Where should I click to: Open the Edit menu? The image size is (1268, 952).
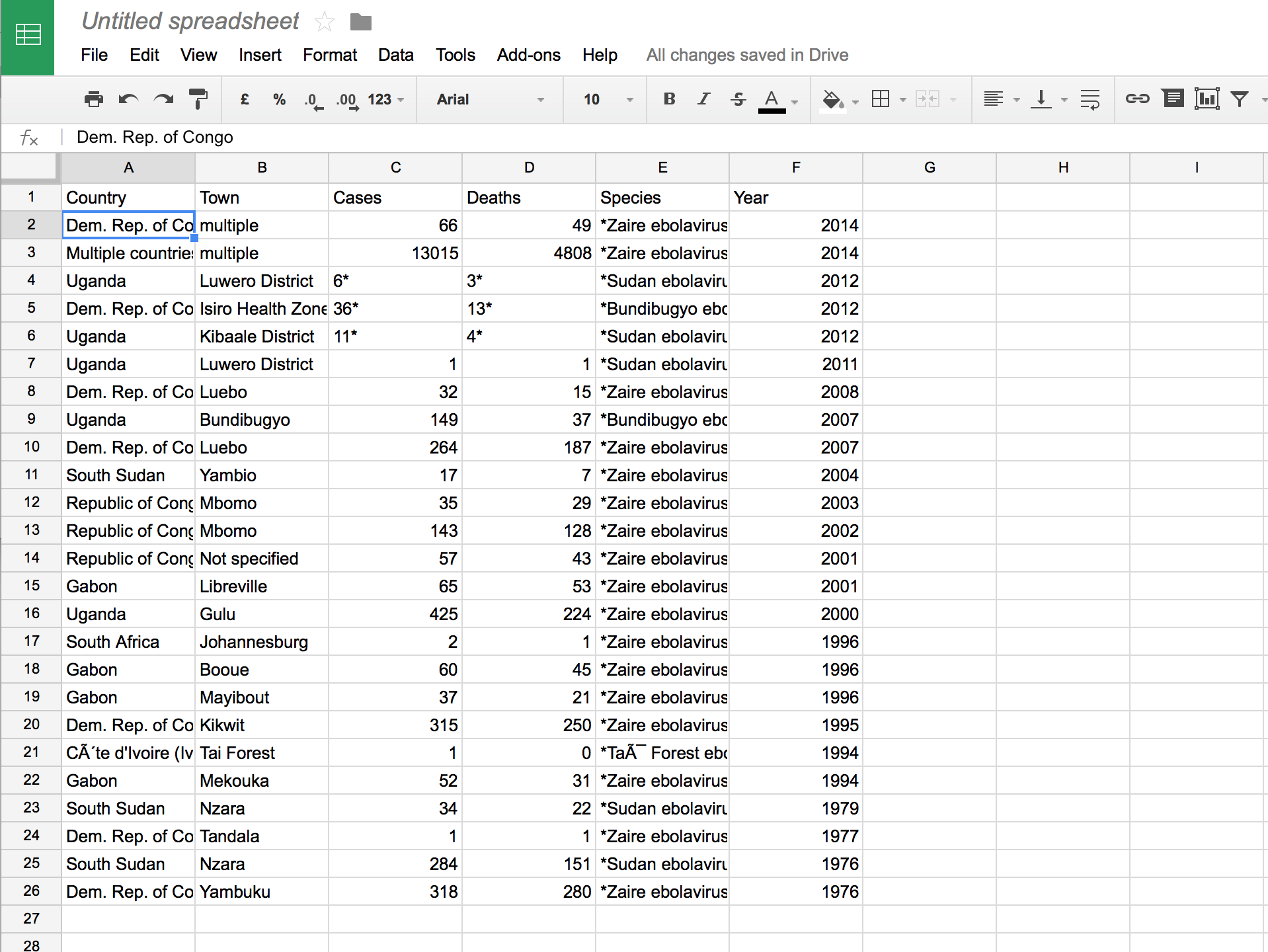(144, 55)
